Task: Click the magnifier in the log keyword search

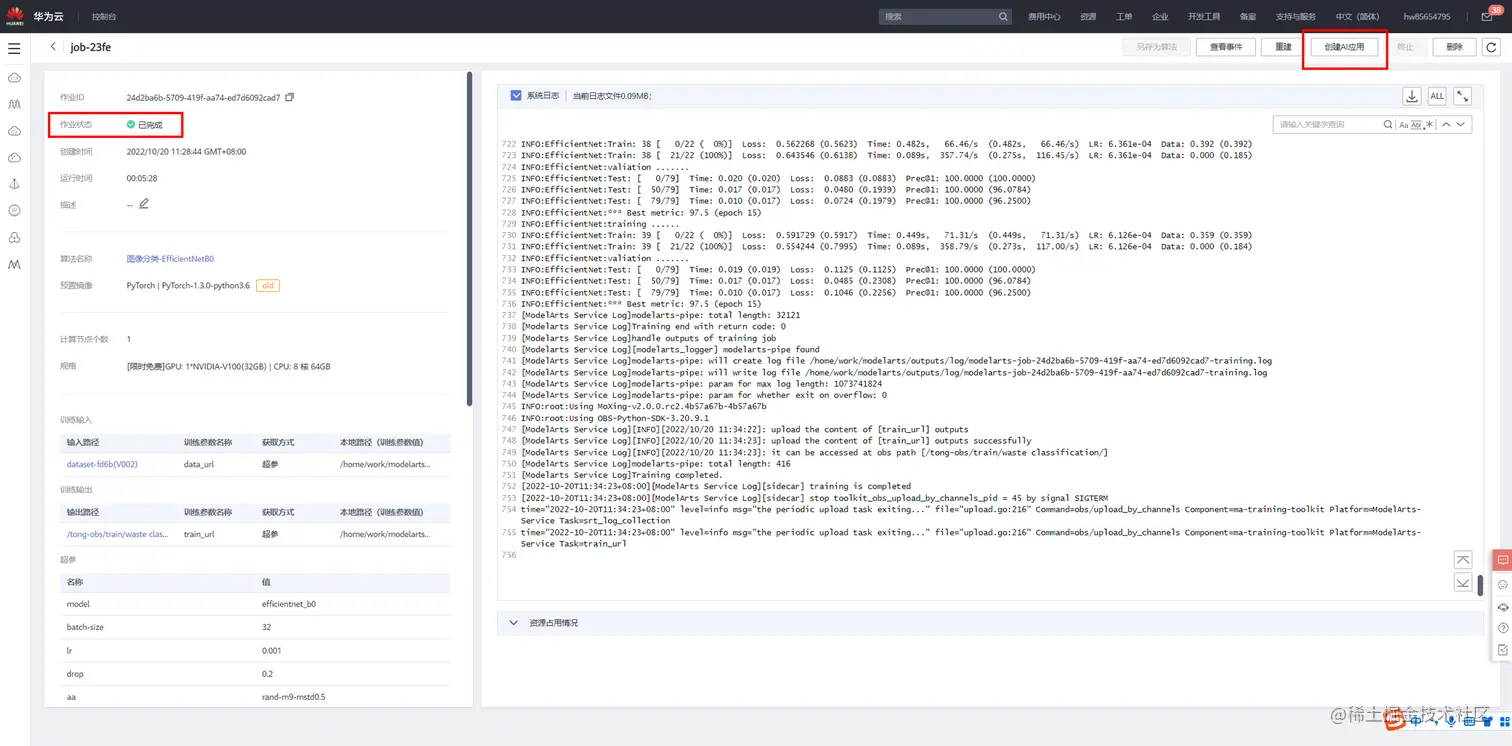Action: tap(1388, 125)
